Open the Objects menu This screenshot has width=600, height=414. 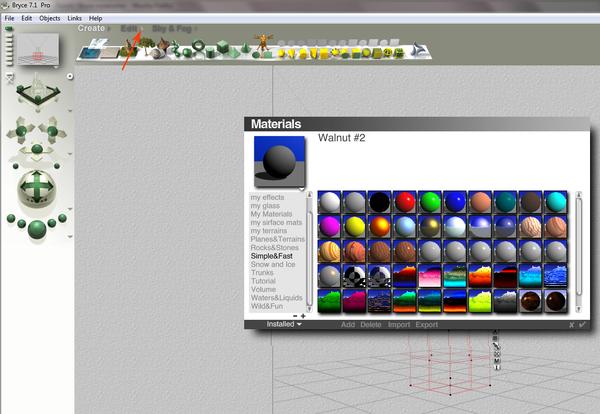pos(50,18)
